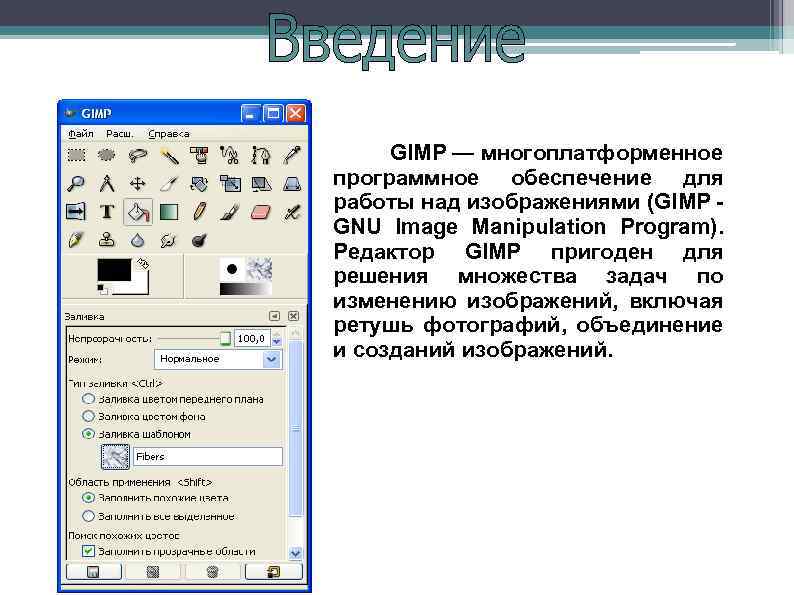Select the Shear tool
This screenshot has width=794, height=595.
click(261, 183)
